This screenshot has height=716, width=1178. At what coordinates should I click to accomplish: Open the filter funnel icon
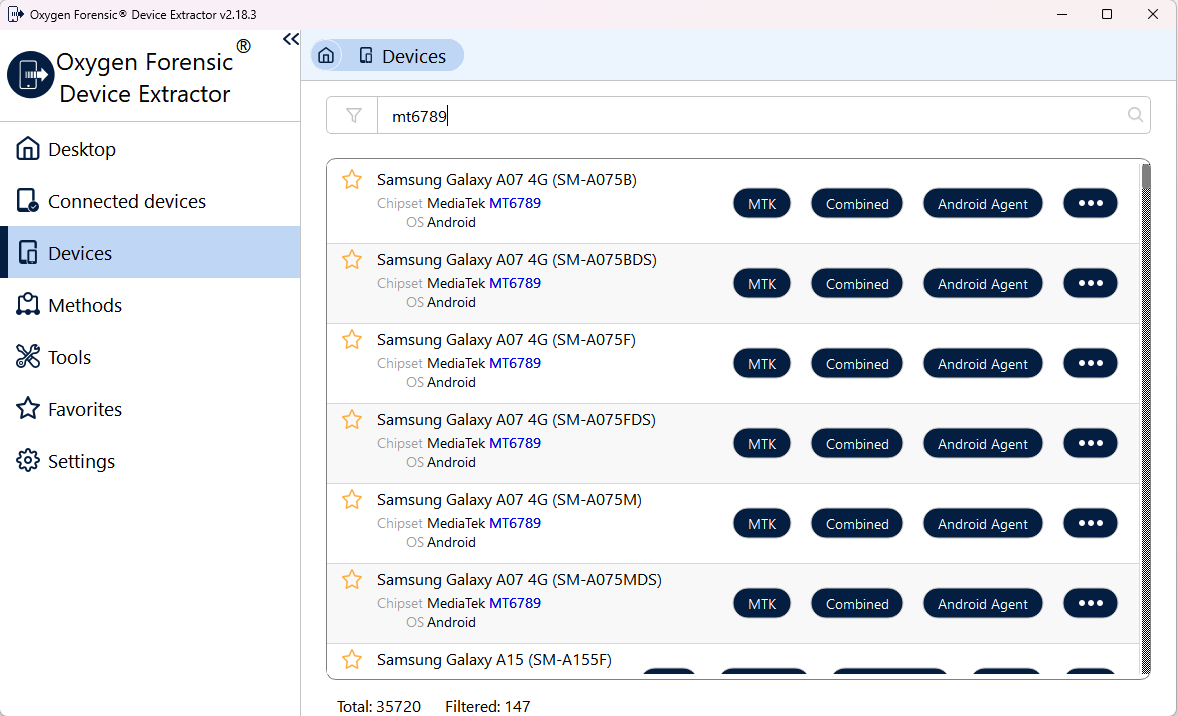[x=353, y=115]
